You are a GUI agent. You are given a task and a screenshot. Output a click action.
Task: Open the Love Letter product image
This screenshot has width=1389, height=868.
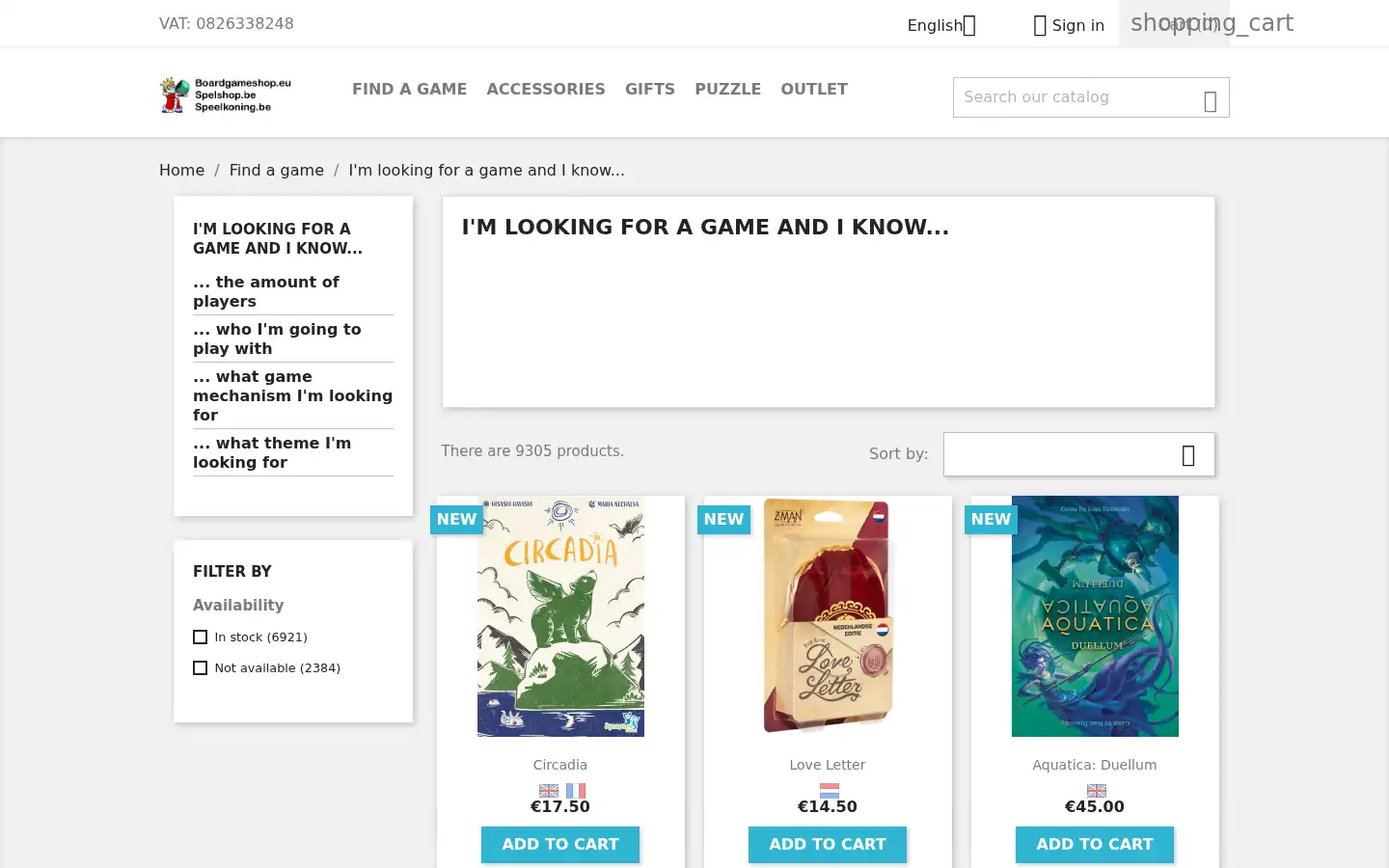[x=828, y=616]
